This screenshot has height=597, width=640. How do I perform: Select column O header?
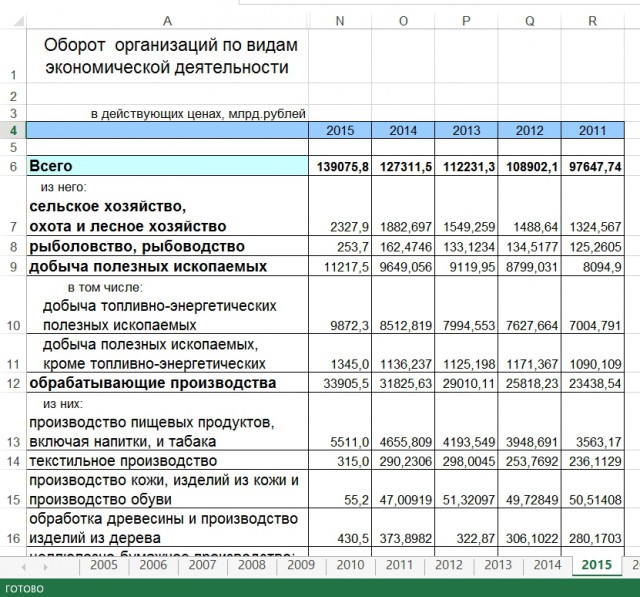pyautogui.click(x=403, y=21)
